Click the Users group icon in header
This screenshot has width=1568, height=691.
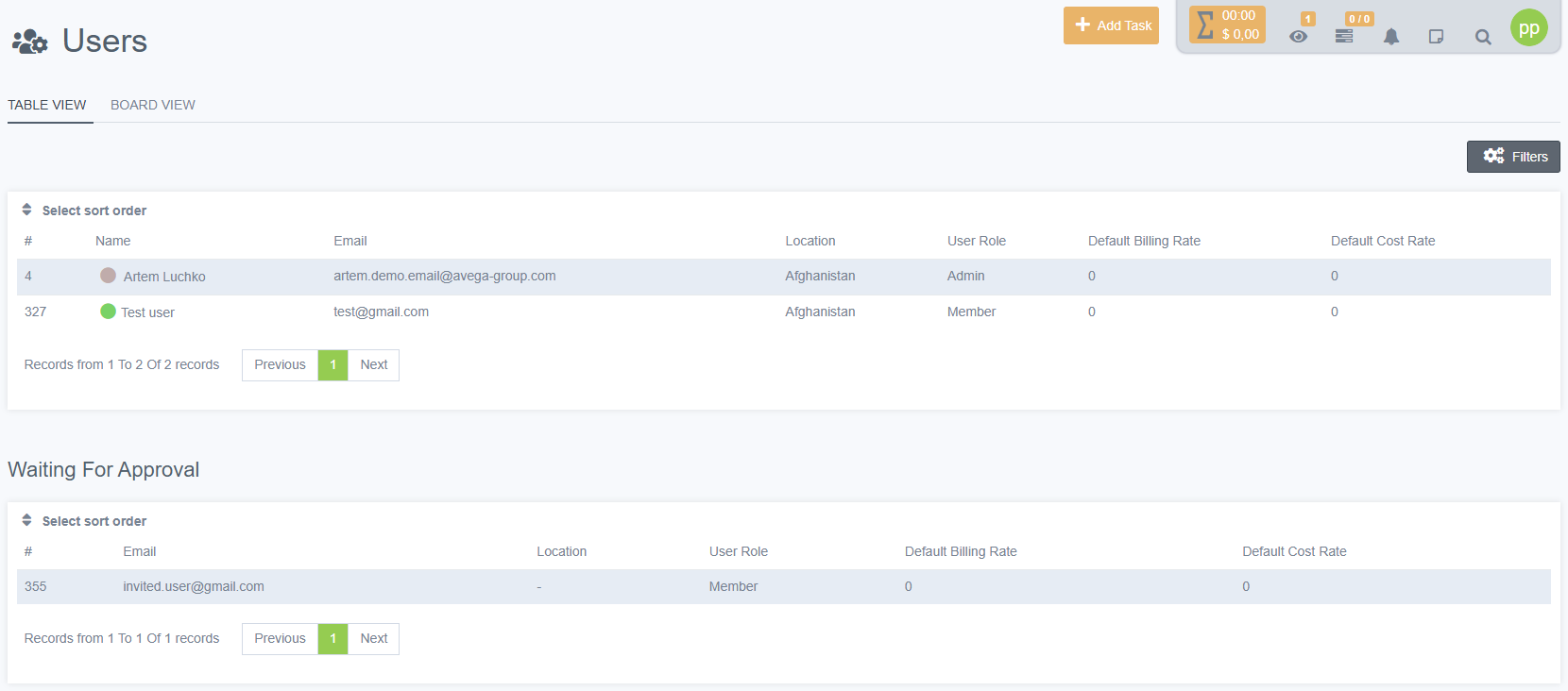29,42
